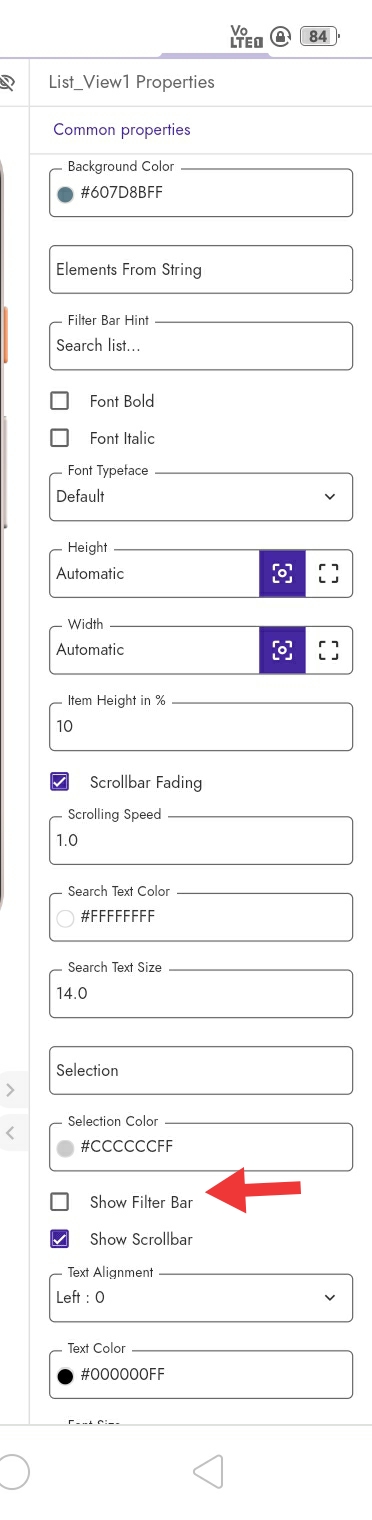The width and height of the screenshot is (372, 1520).
Task: Open the Font Typeface dropdown
Action: (201, 496)
